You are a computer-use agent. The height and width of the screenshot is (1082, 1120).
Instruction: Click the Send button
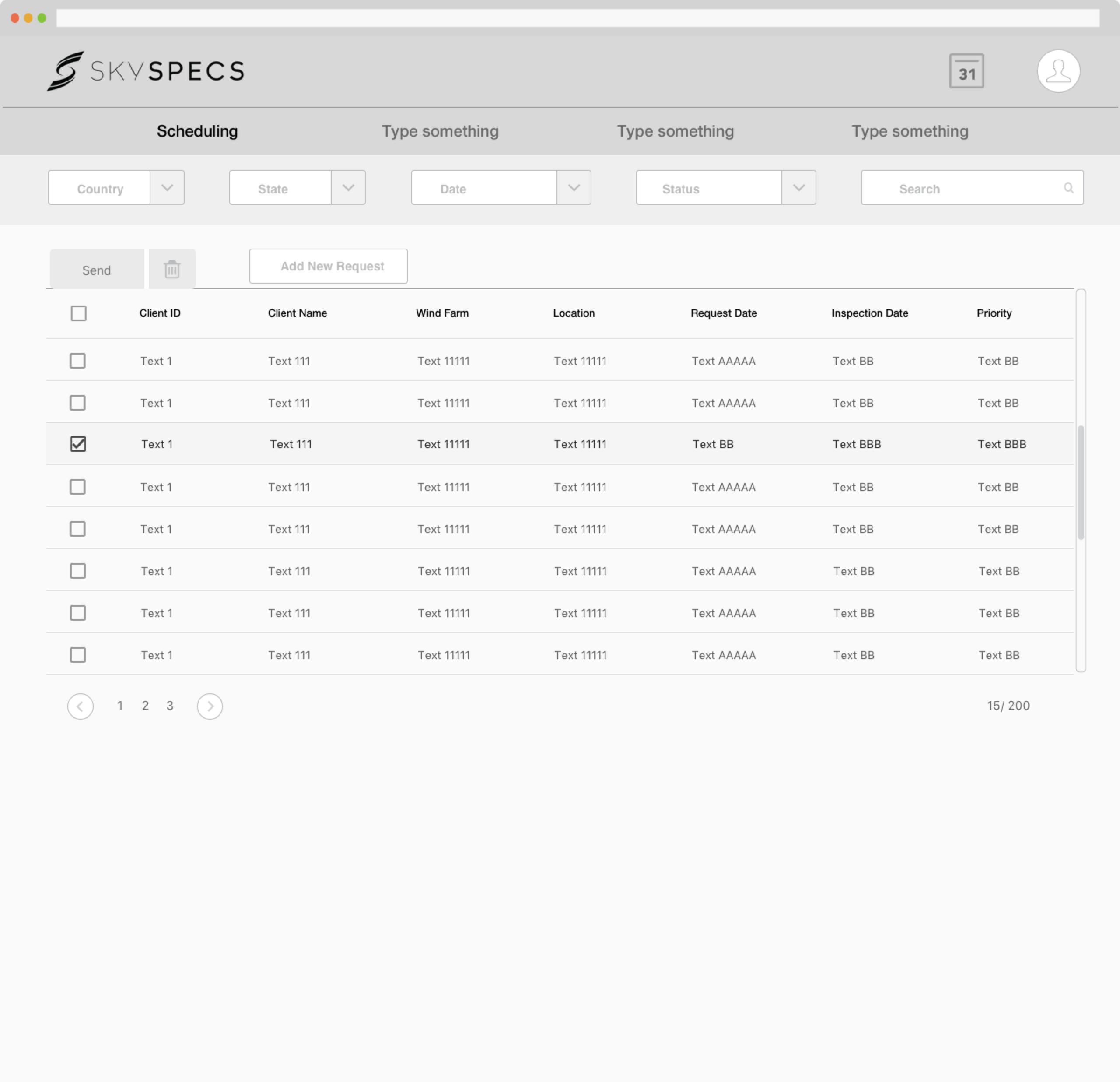coord(97,269)
